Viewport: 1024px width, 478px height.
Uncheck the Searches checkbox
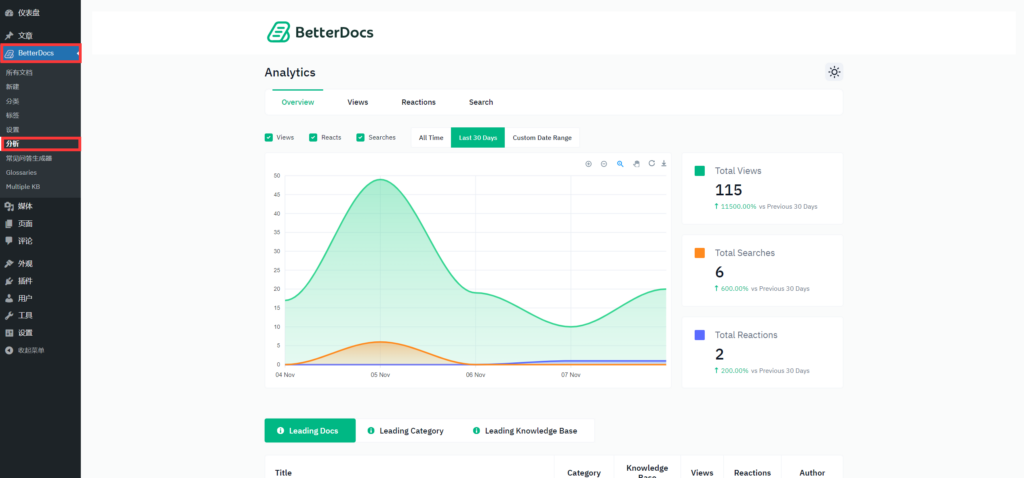[x=360, y=138]
